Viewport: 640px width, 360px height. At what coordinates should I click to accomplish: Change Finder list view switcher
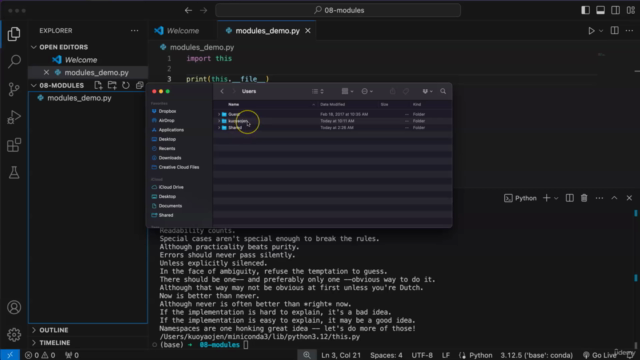point(318,91)
